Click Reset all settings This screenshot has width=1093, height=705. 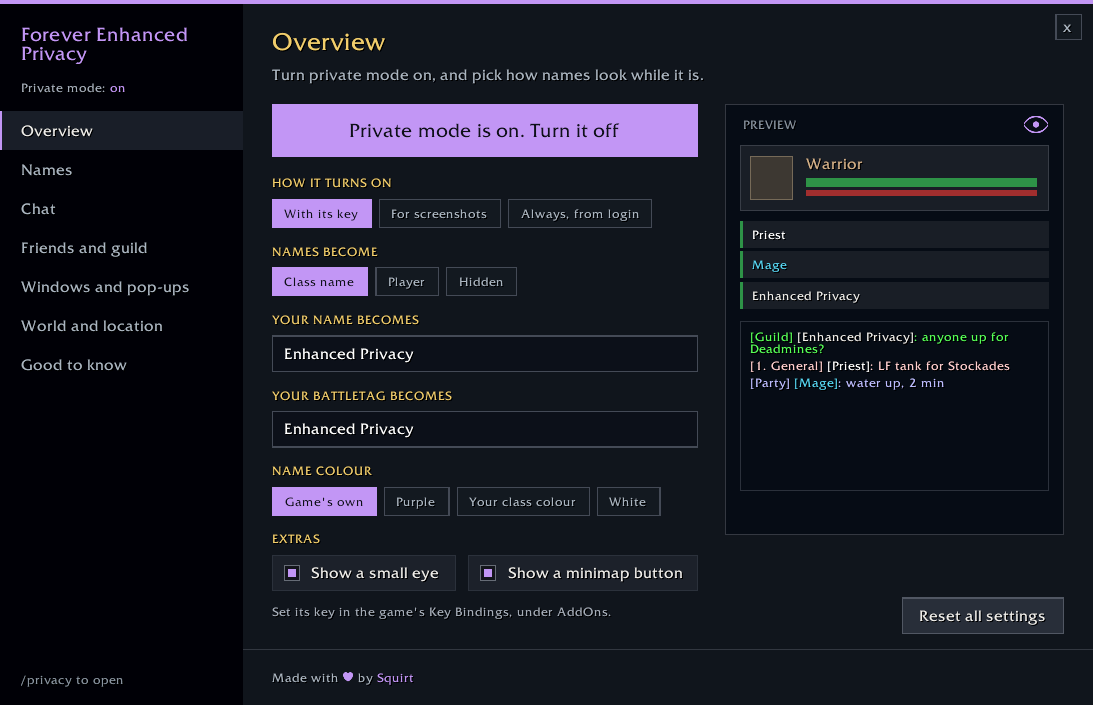click(x=982, y=616)
